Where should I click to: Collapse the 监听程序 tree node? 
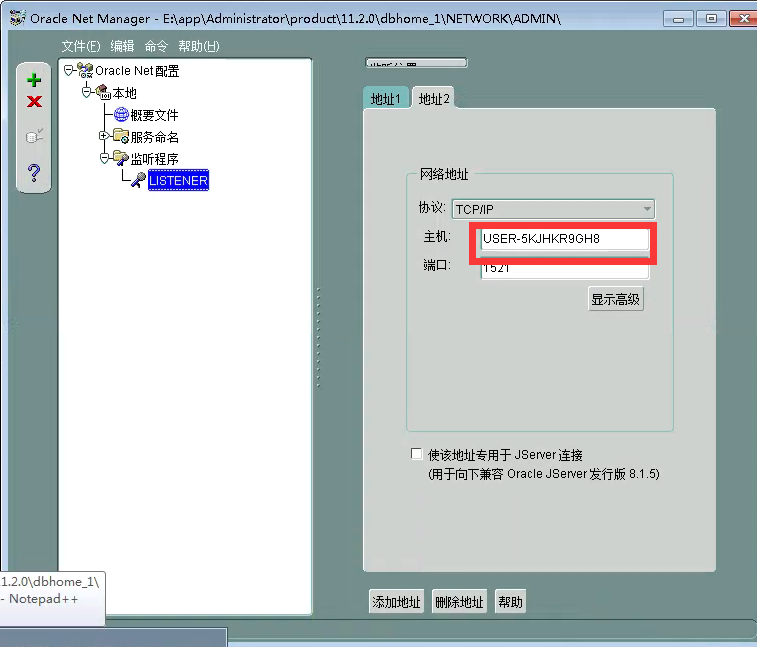[x=104, y=158]
